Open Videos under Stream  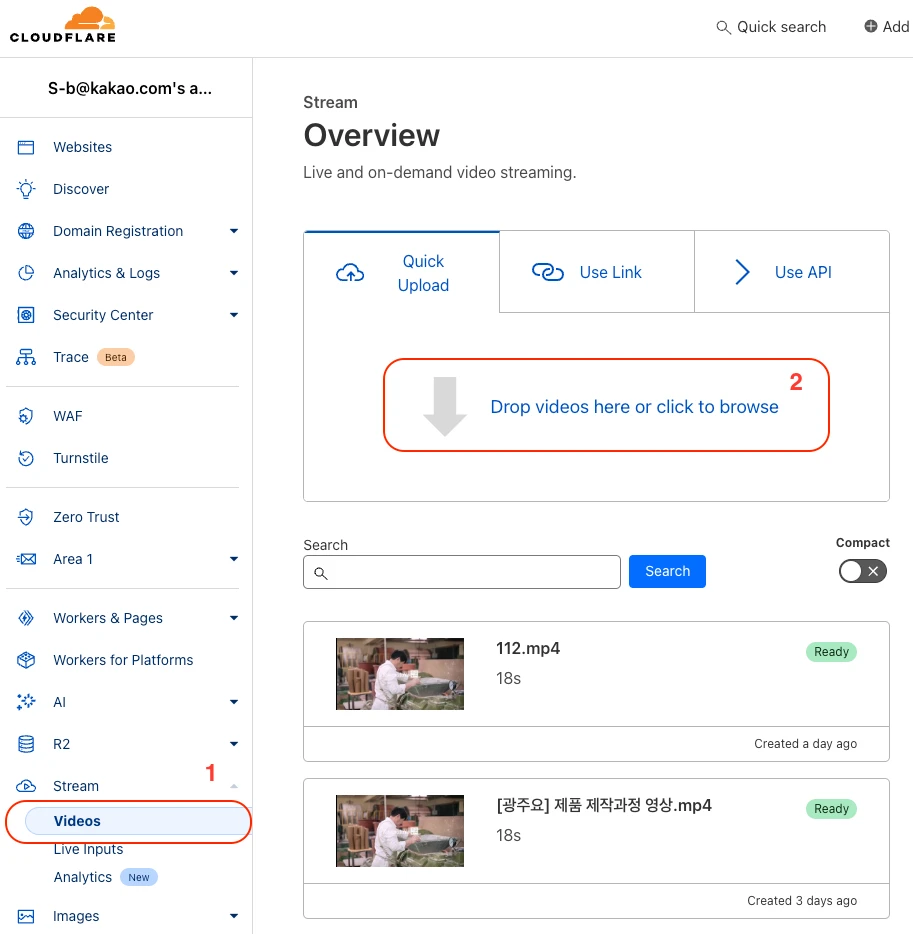(138, 821)
